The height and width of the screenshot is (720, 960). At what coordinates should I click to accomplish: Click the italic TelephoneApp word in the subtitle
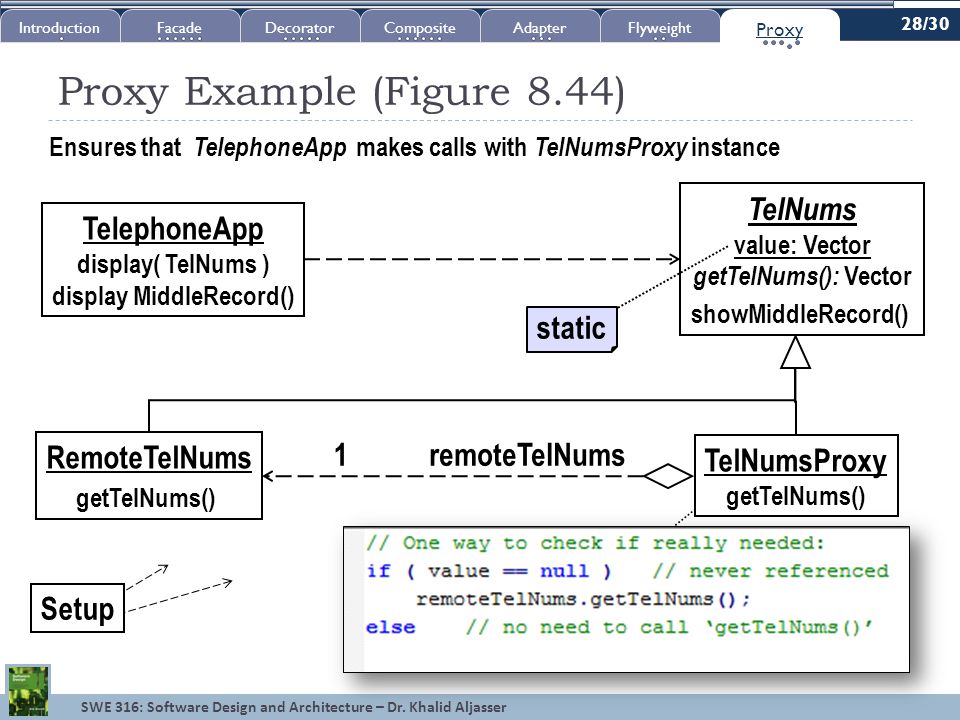pos(270,148)
